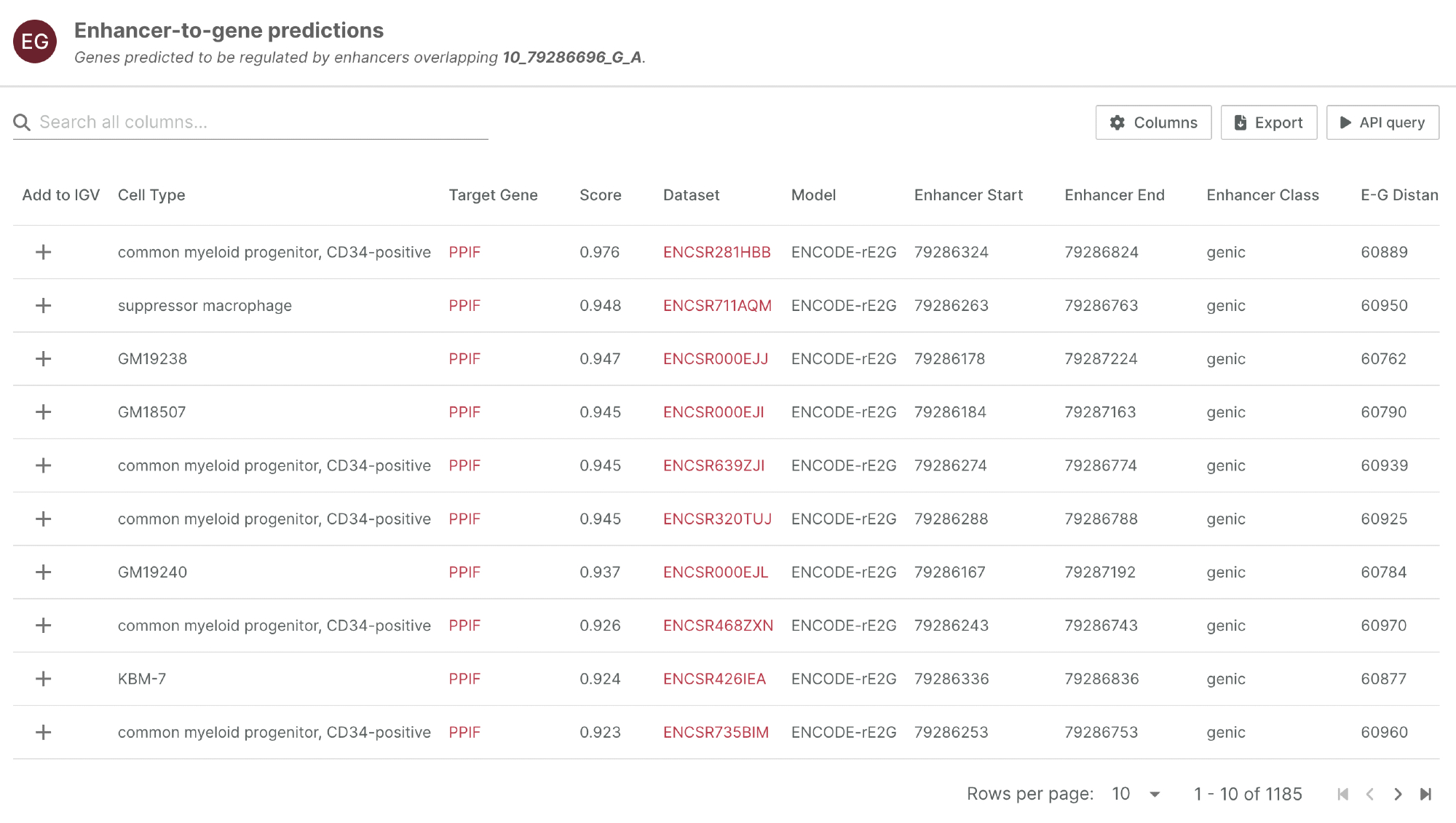Screen dimensions: 1456x823
Task: Click the EG section badge icon
Action: (35, 42)
